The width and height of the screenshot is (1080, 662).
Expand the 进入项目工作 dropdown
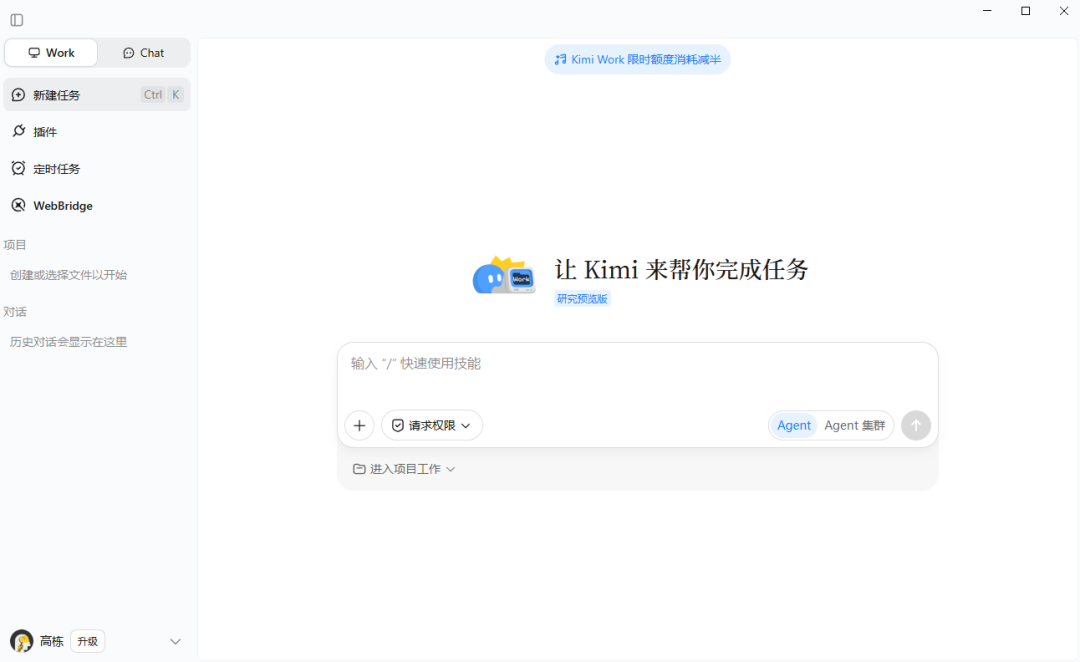pyautogui.click(x=404, y=469)
